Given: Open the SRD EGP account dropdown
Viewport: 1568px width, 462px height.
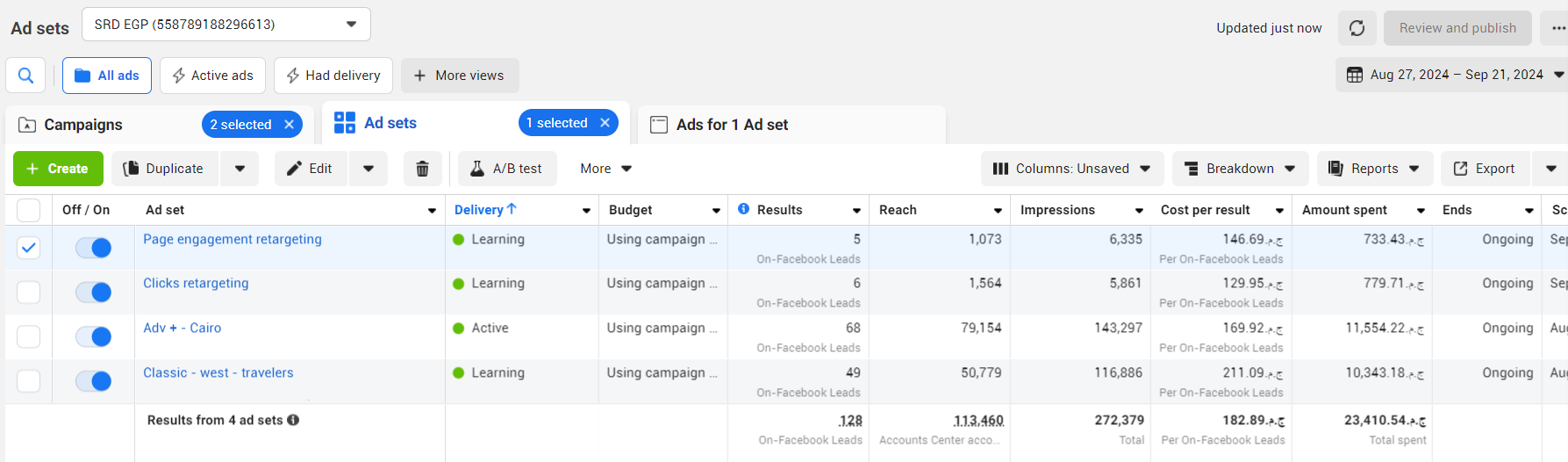Looking at the screenshot, I should (226, 25).
